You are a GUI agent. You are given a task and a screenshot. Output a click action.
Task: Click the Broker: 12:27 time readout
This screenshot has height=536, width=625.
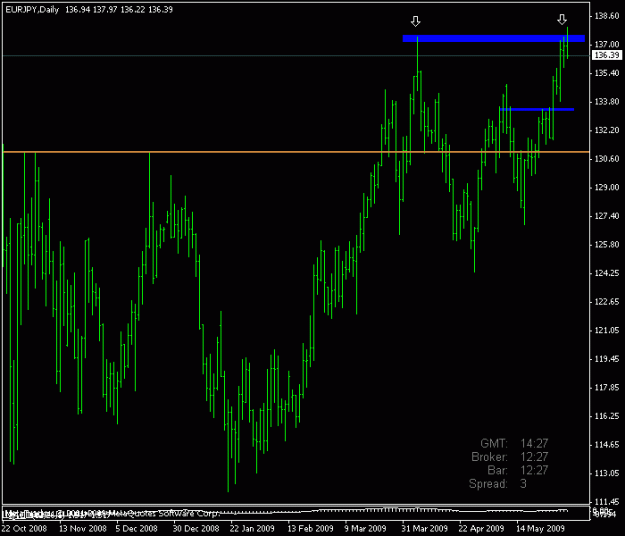510,457
